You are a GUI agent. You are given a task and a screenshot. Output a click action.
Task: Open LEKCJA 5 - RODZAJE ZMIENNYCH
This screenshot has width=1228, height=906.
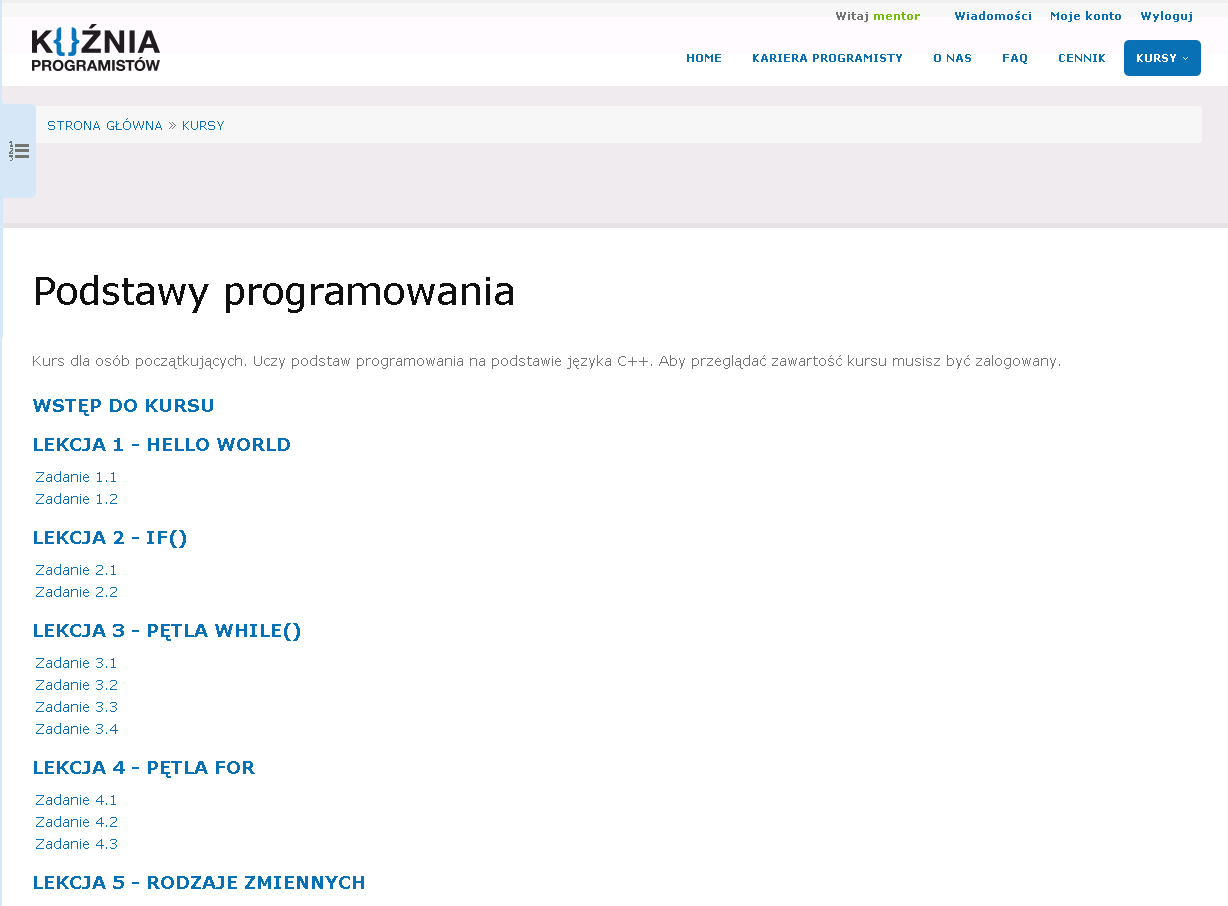(x=198, y=882)
